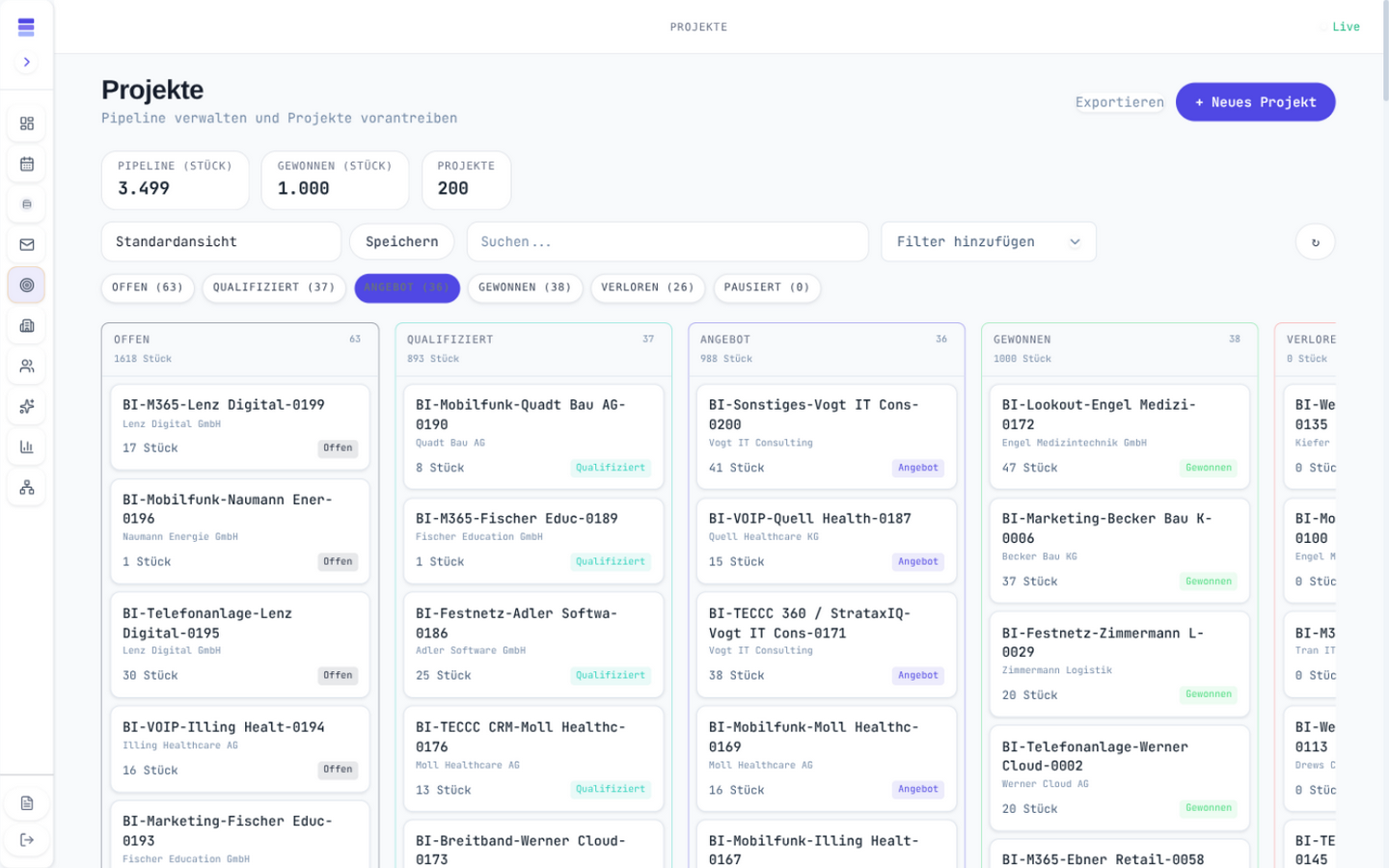
Task: Open the sparkles AI icon in sidebar
Action: [27, 407]
